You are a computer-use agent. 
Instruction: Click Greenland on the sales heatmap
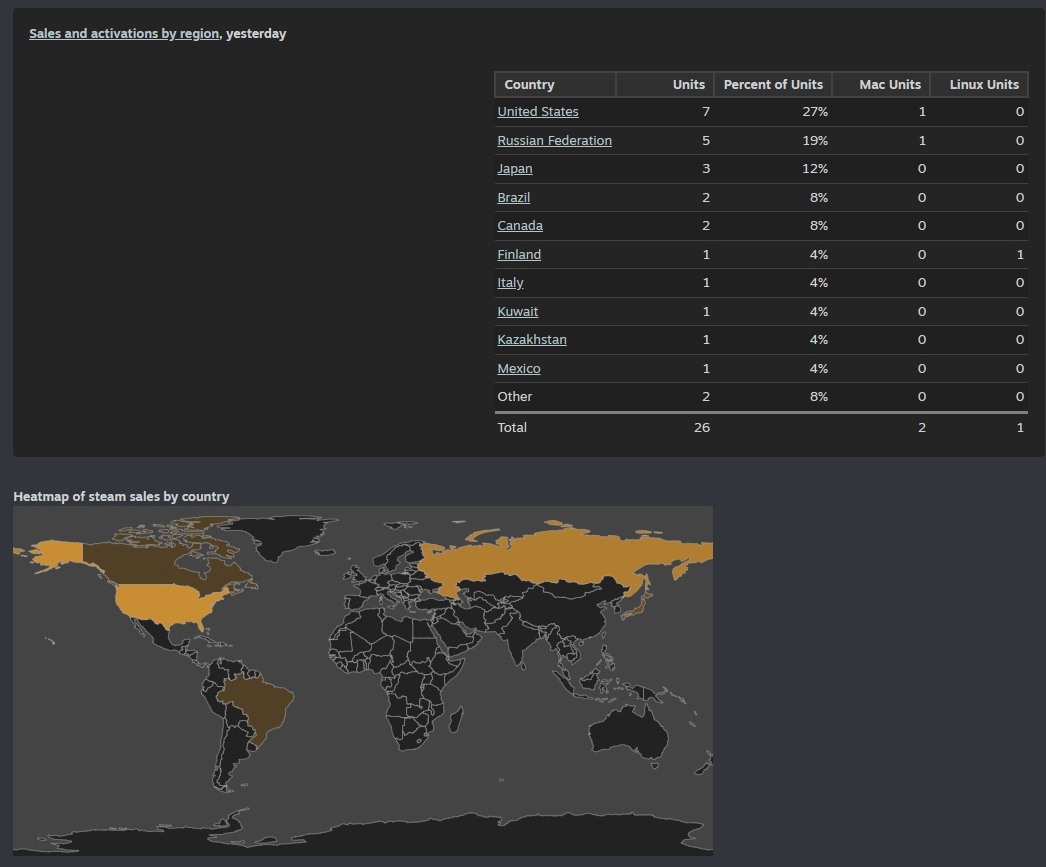point(284,537)
